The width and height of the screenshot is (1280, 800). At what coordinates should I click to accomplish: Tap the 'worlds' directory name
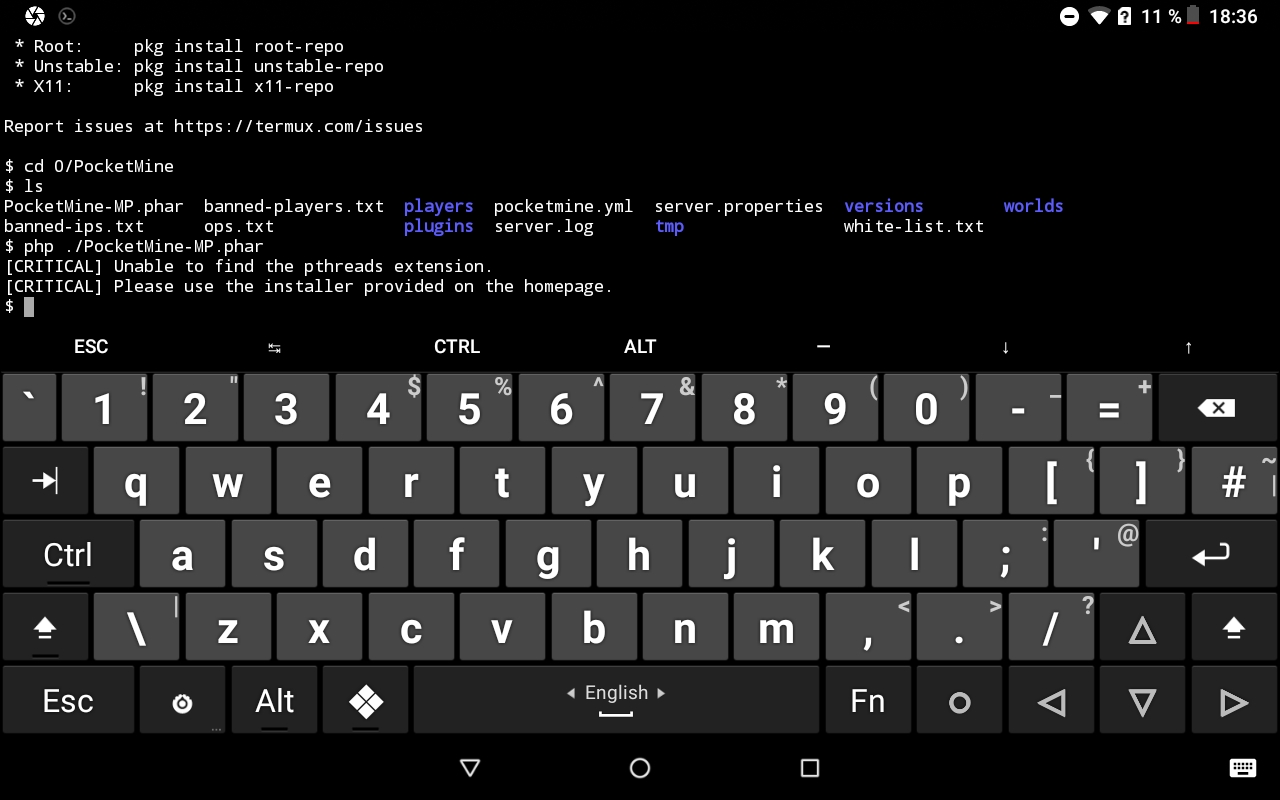click(1034, 206)
